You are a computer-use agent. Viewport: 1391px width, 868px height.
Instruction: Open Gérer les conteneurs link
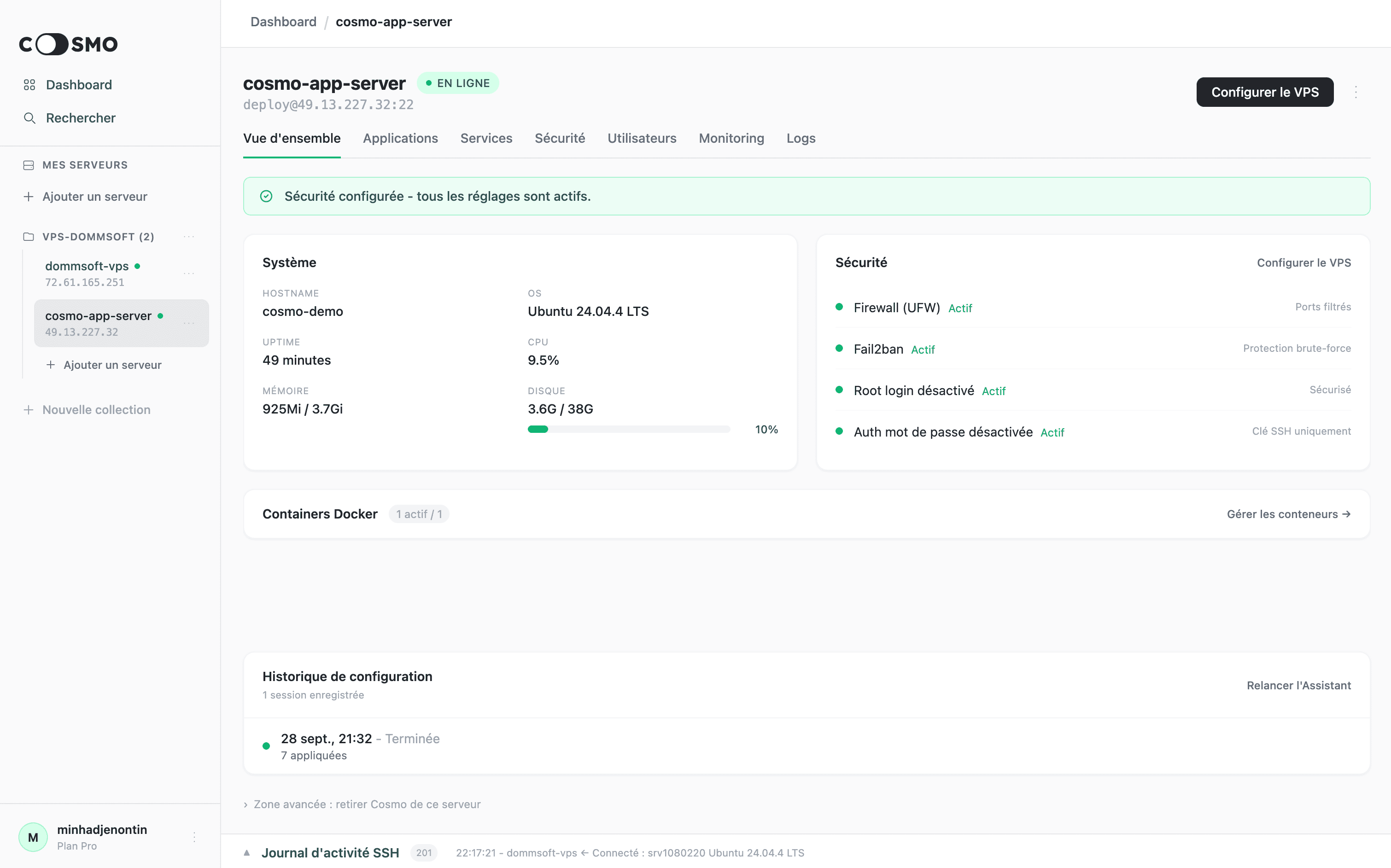point(1289,514)
